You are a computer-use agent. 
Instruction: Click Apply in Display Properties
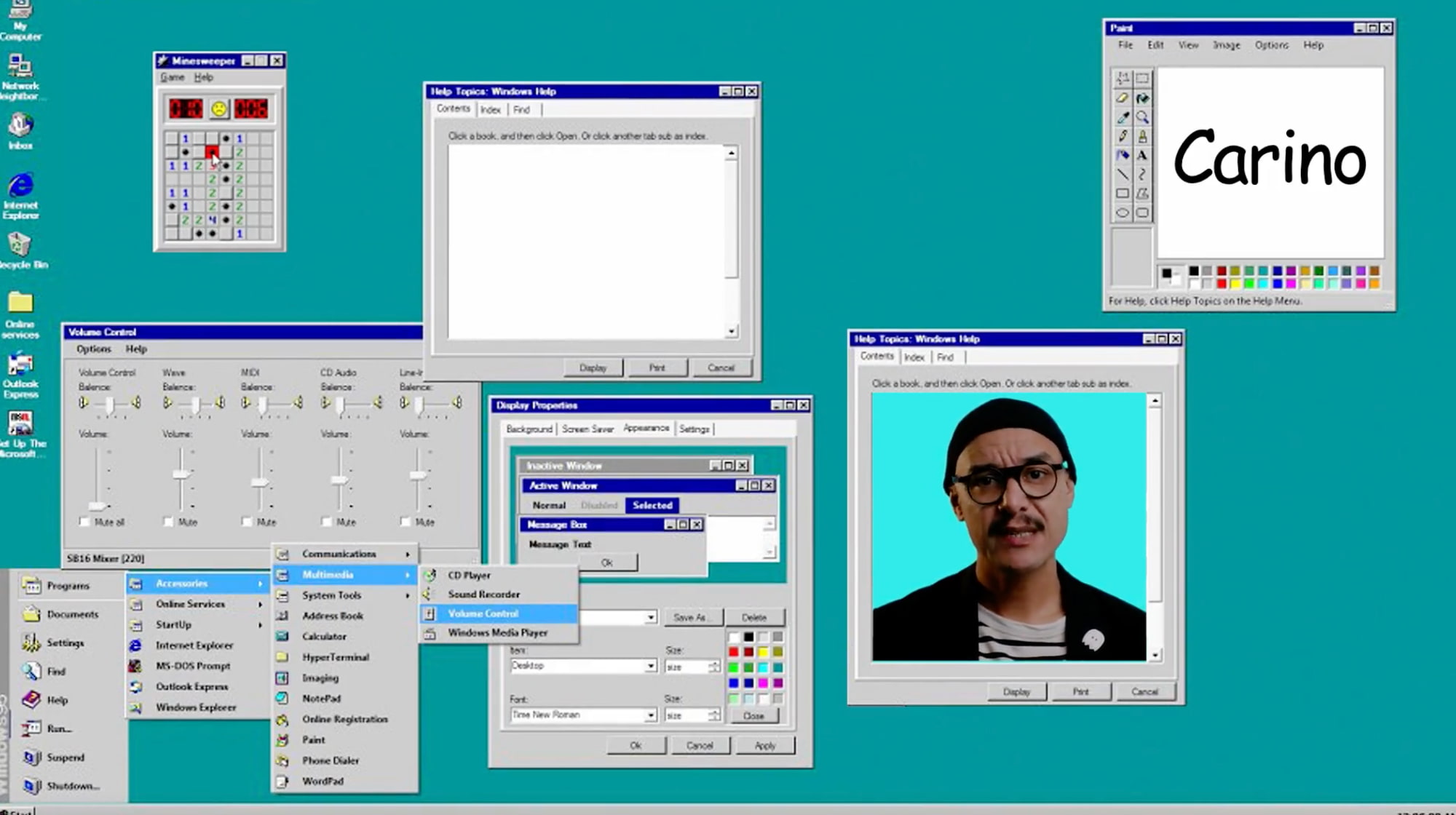[x=765, y=746]
